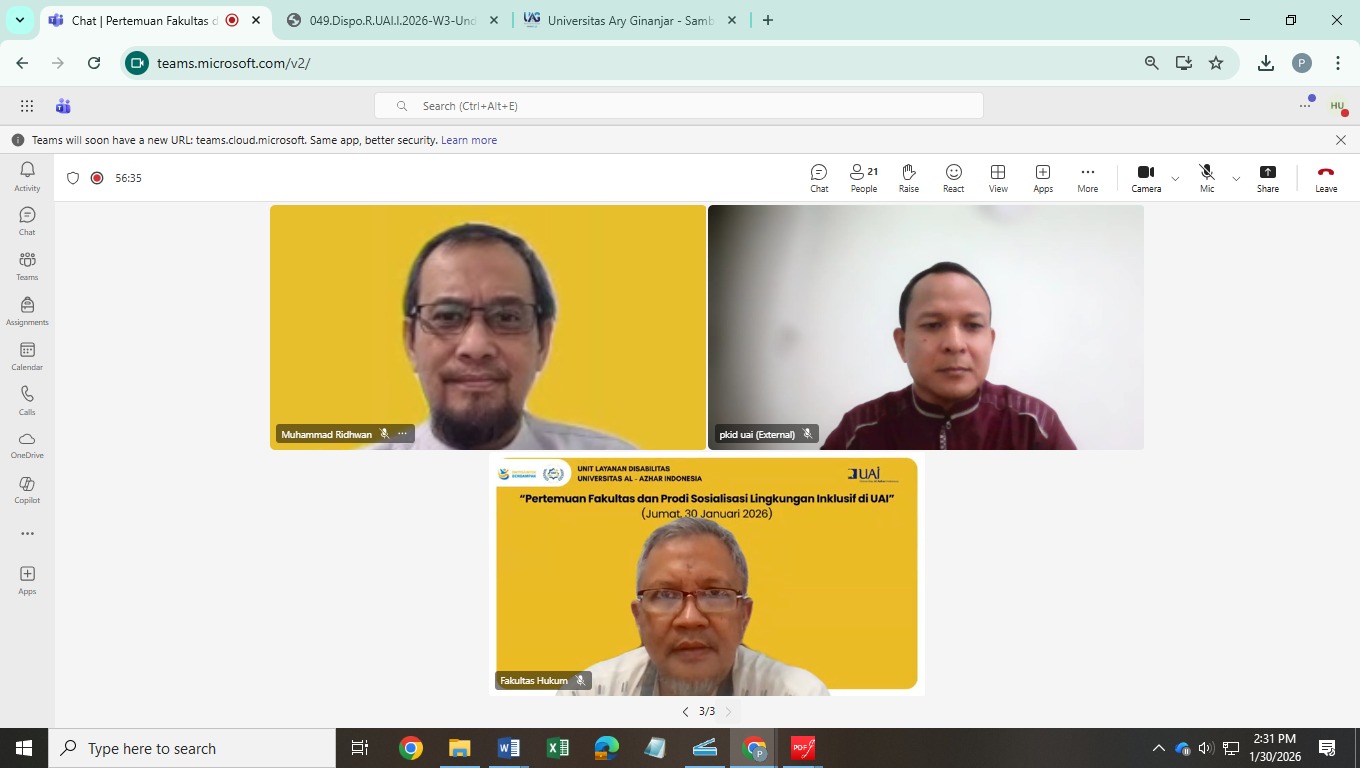Leave the meeting

click(1326, 178)
